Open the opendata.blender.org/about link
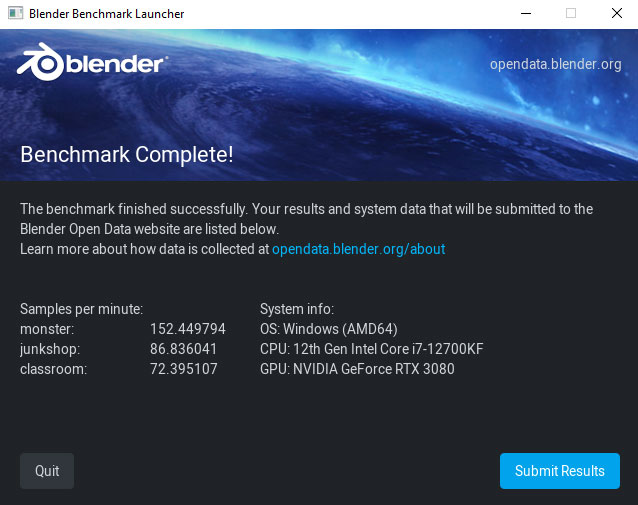The width and height of the screenshot is (638, 505). 358,249
